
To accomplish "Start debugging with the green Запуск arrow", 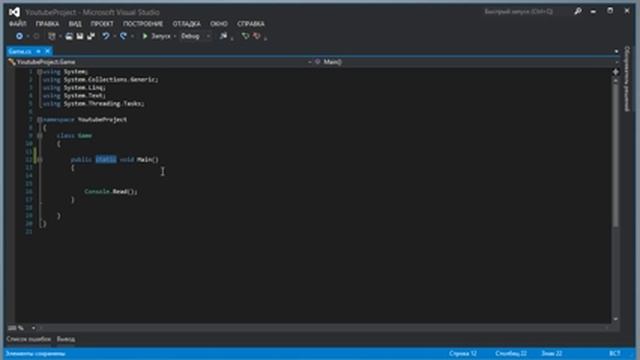I will (x=144, y=36).
